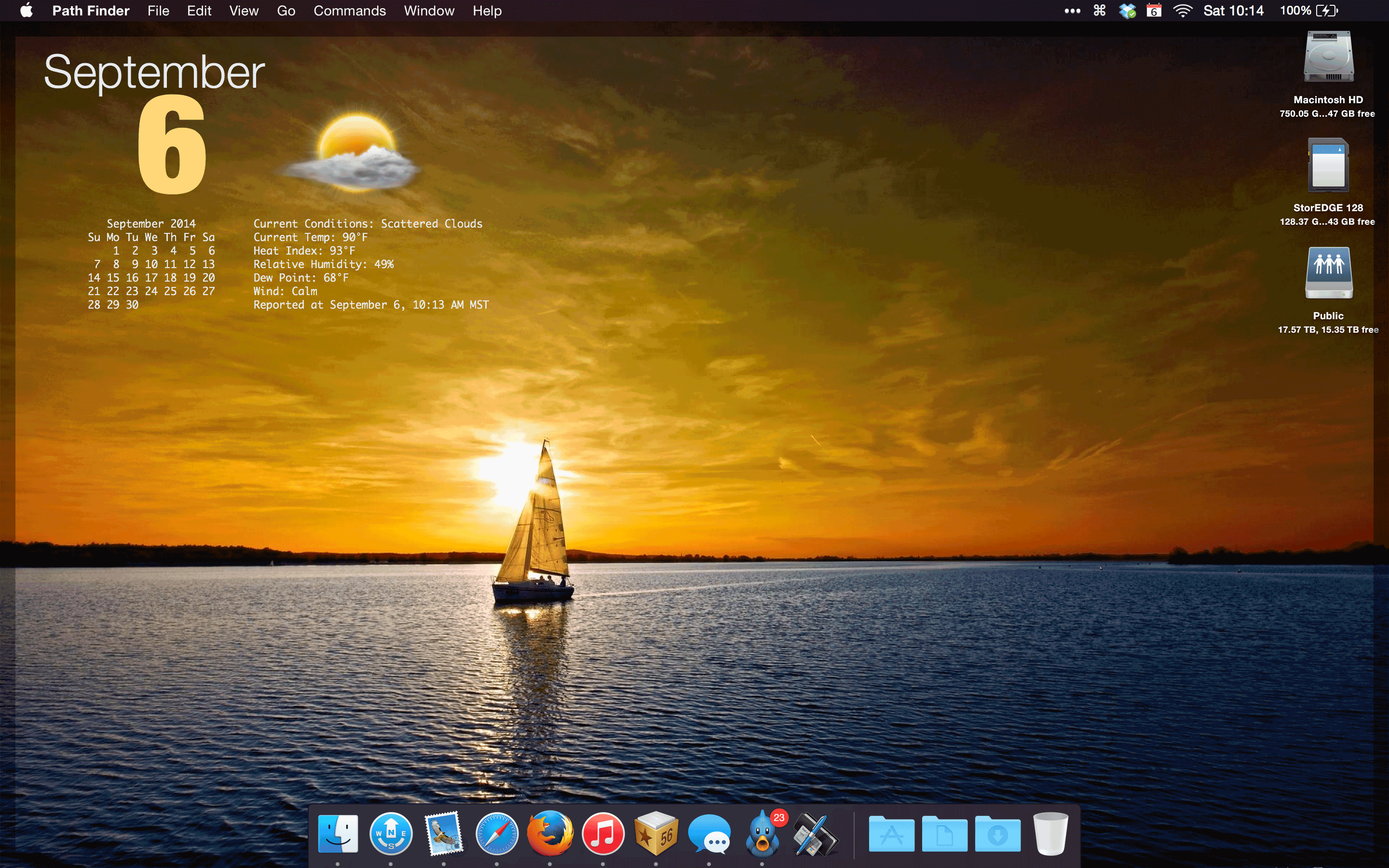This screenshot has width=1389, height=868.
Task: Open the Commands menu
Action: [x=349, y=11]
